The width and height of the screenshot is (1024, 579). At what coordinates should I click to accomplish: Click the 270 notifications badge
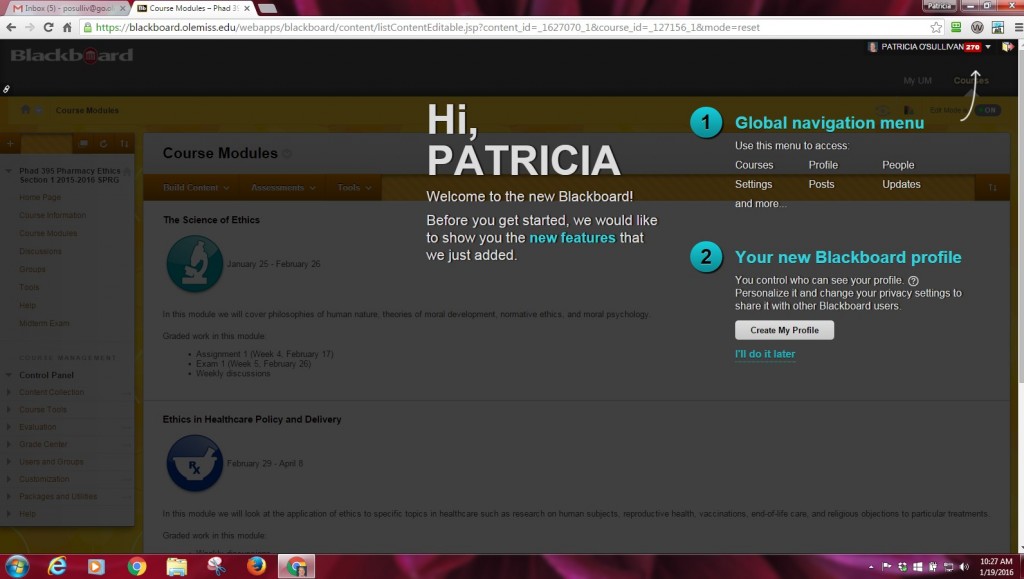tap(972, 47)
